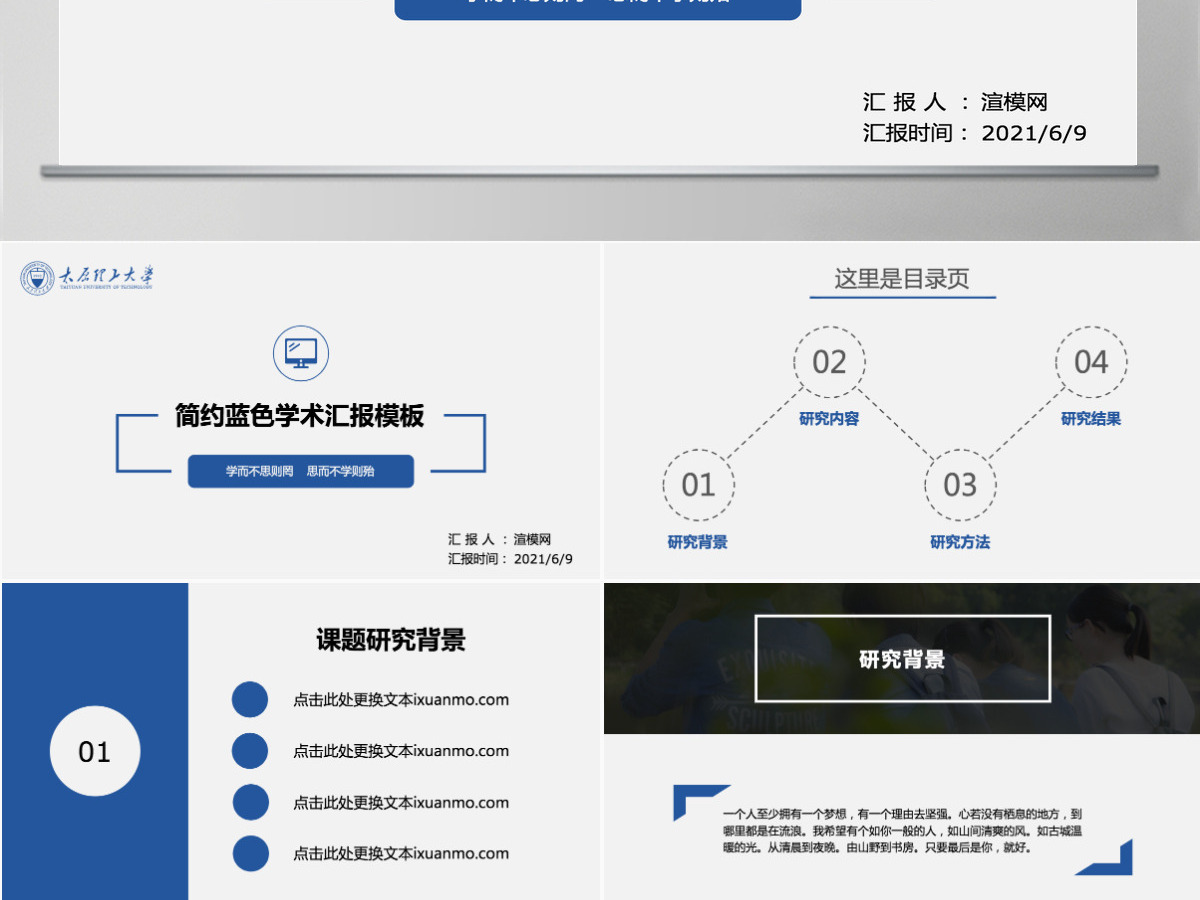Click the blue 学而不思则罔 思而不学则殆 button
Screen dimensions: 1200x900
pos(301,471)
